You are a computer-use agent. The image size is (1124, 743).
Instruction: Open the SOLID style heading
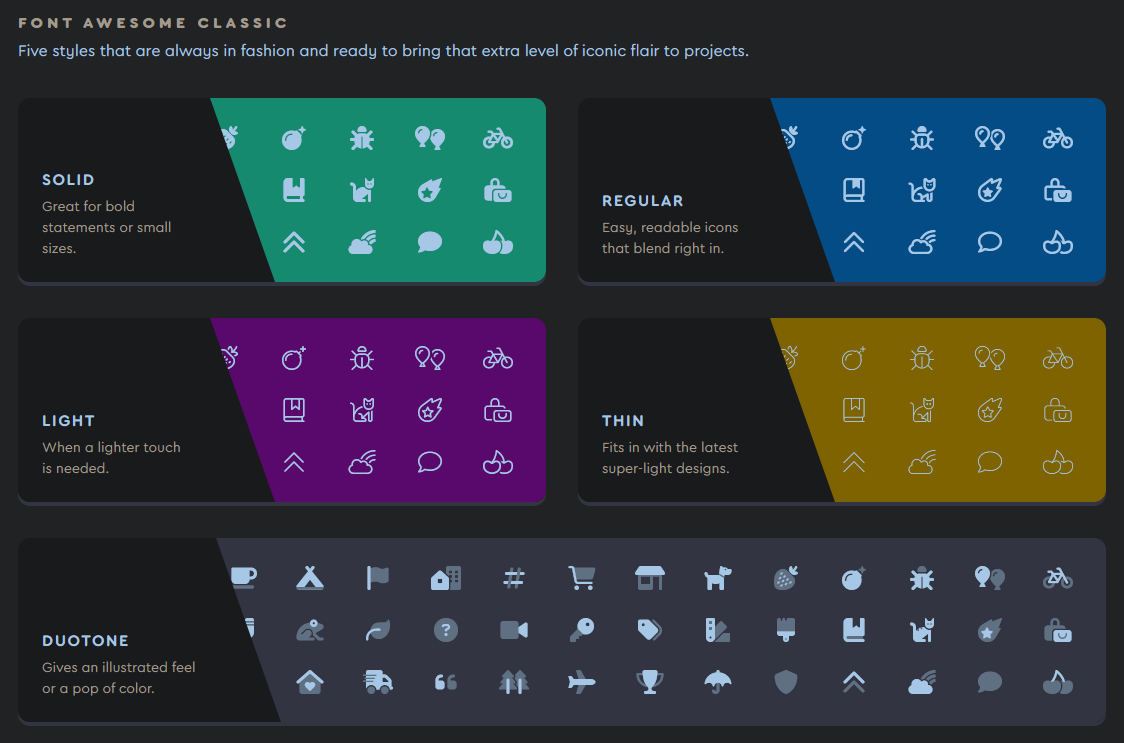pos(68,180)
